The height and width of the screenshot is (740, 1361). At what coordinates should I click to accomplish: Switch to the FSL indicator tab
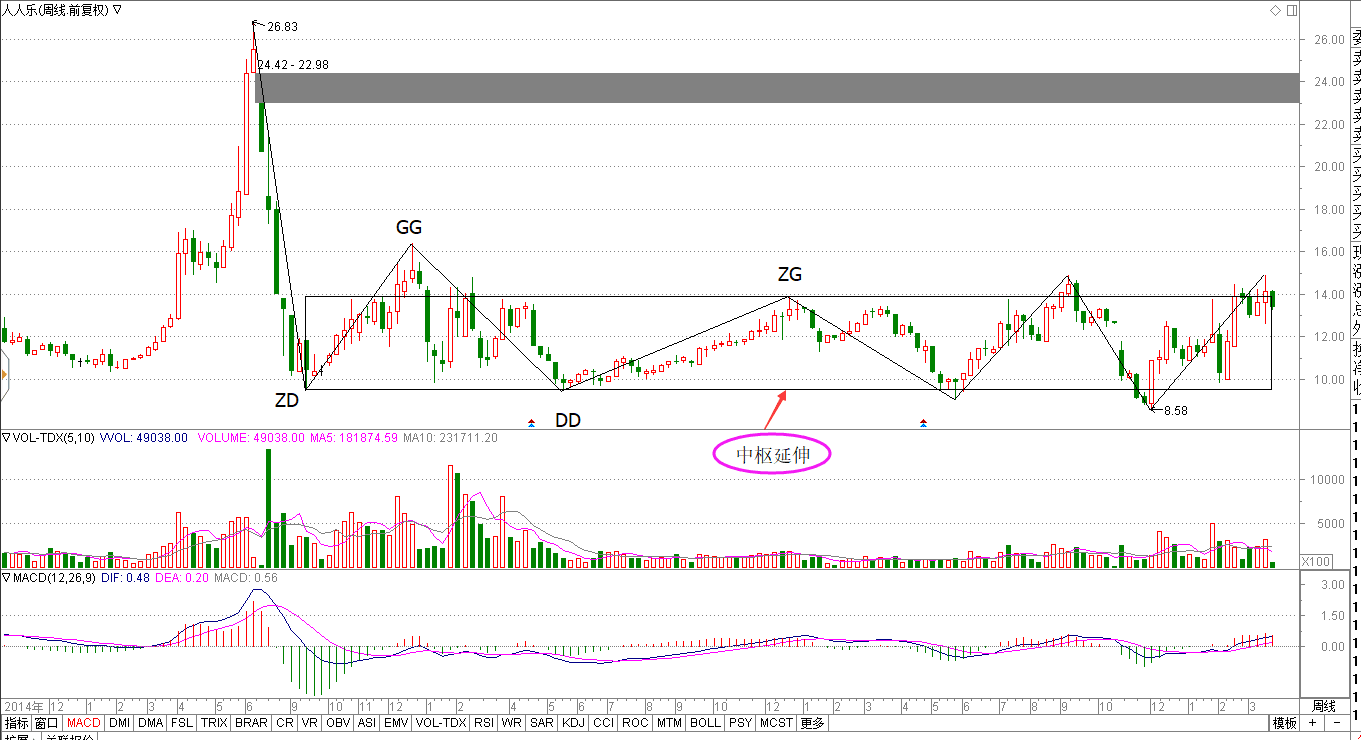pyautogui.click(x=181, y=723)
